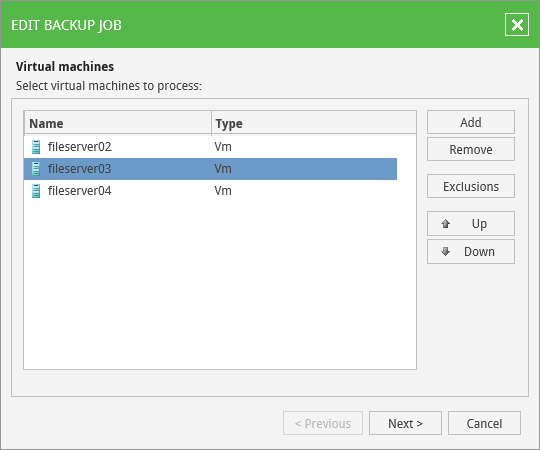
Task: Click the fileserver02 VM server icon
Action: point(36,147)
